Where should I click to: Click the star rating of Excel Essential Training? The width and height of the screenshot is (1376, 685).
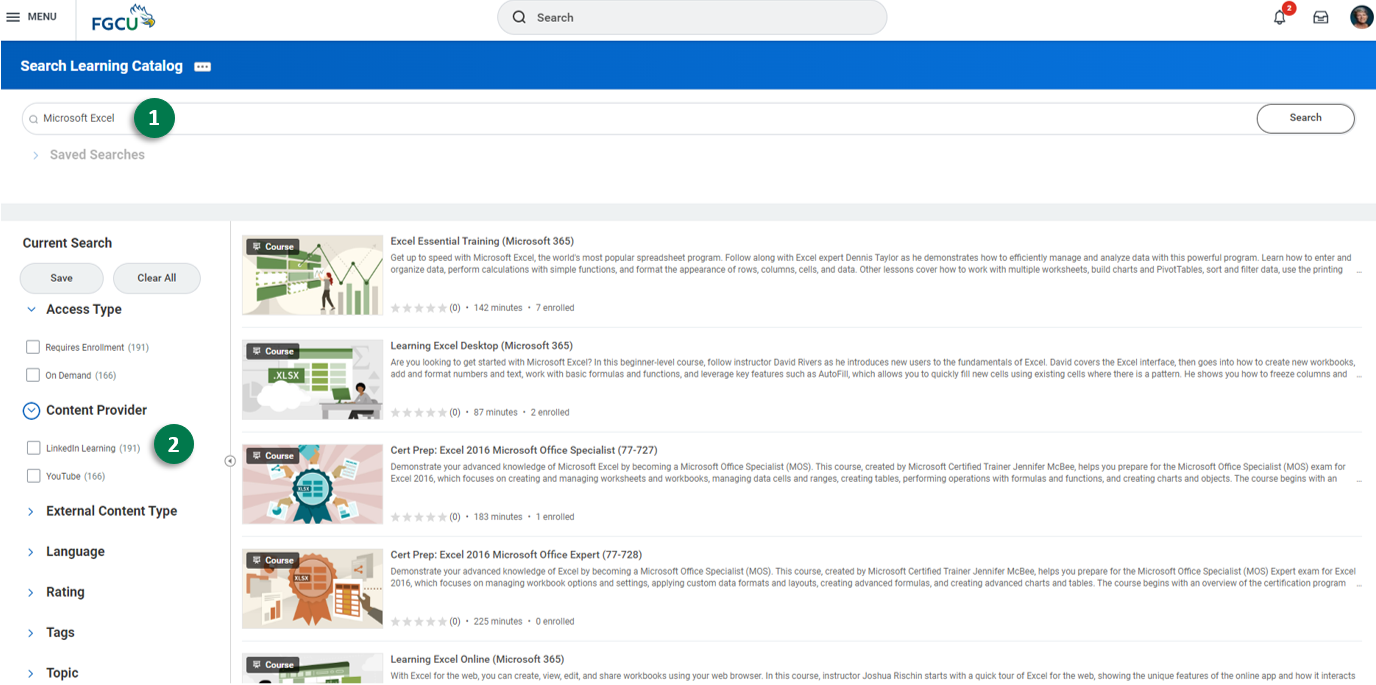click(x=419, y=308)
